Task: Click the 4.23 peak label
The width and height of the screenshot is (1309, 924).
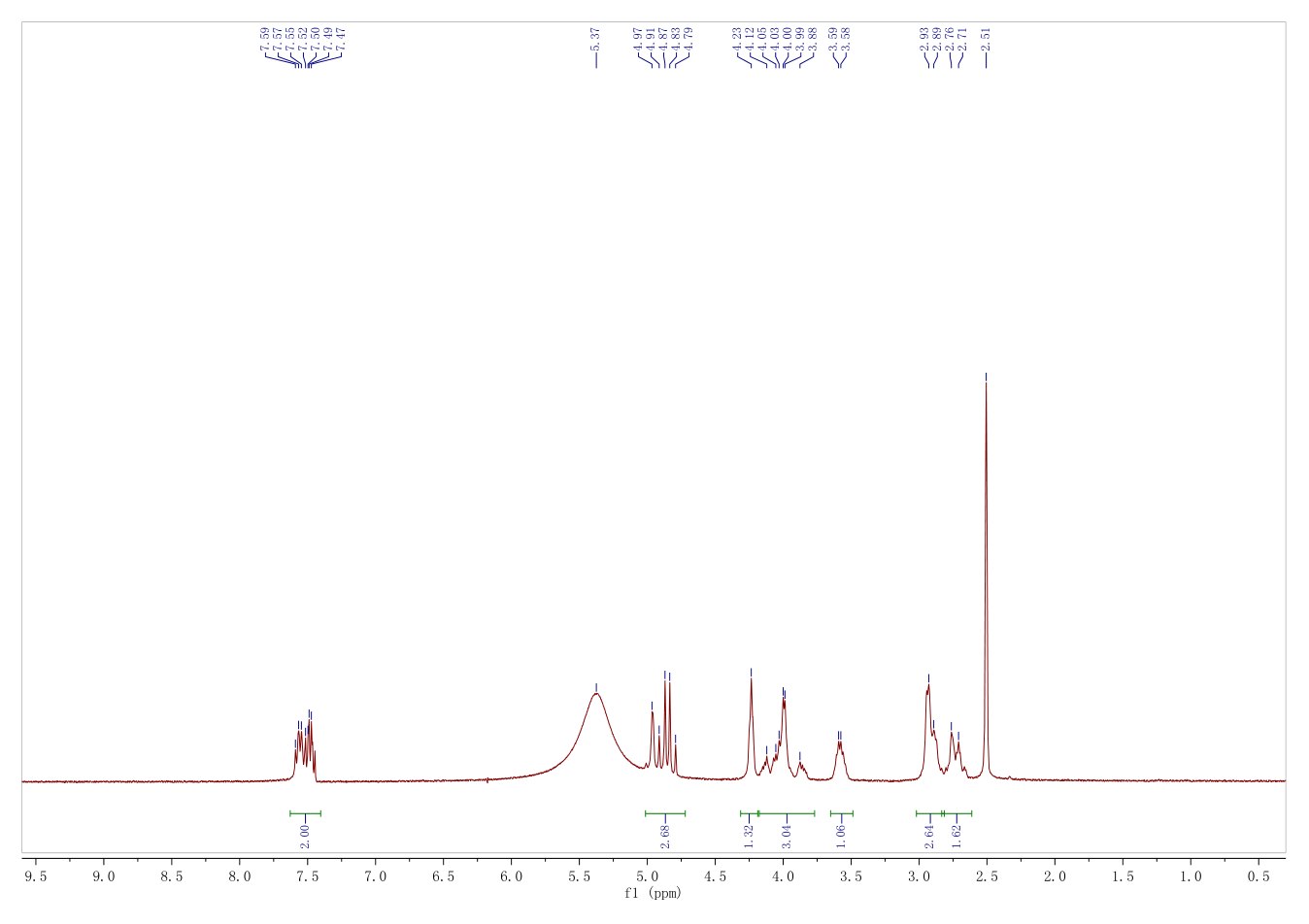Action: 737,40
